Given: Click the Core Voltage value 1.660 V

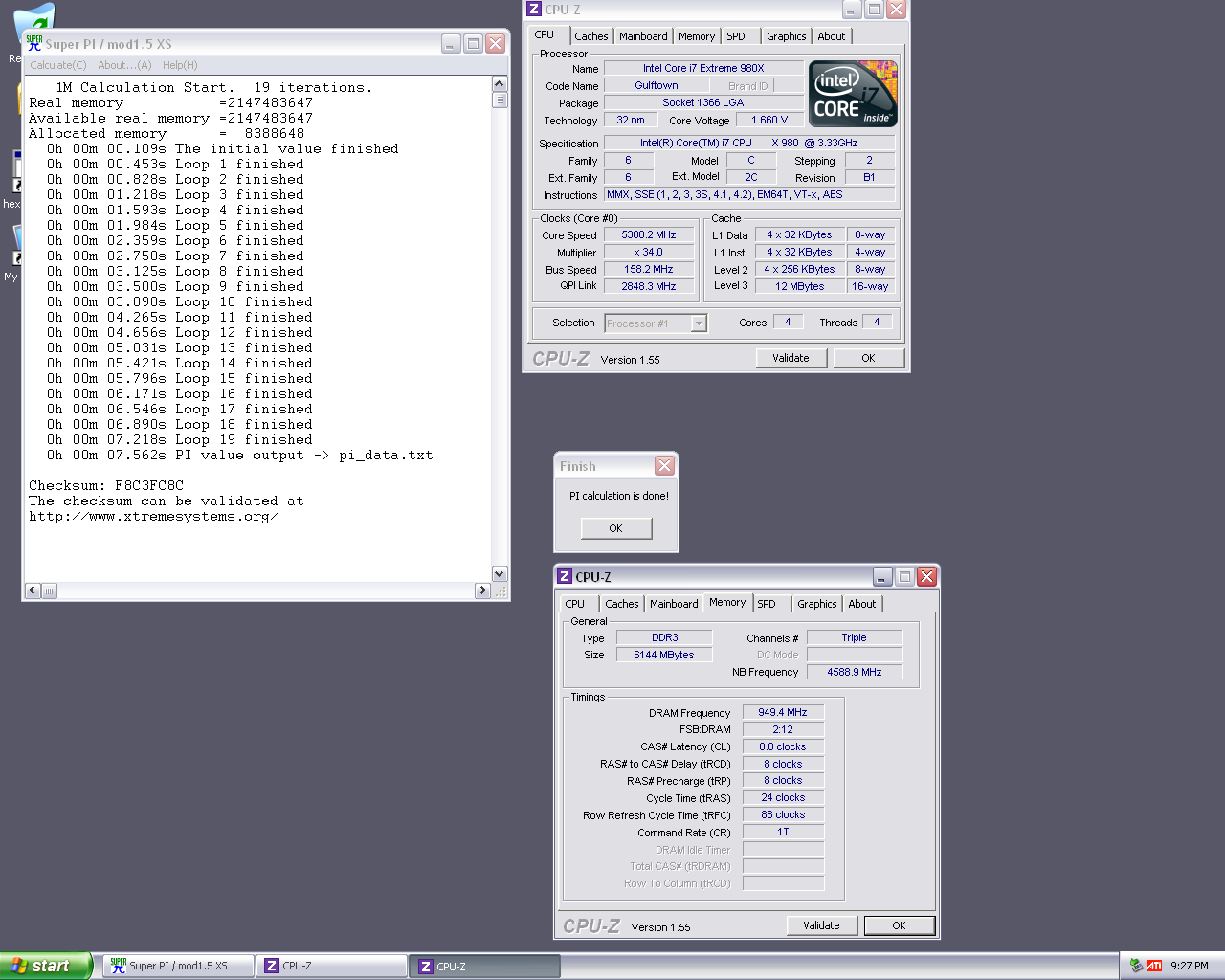Looking at the screenshot, I should [769, 120].
